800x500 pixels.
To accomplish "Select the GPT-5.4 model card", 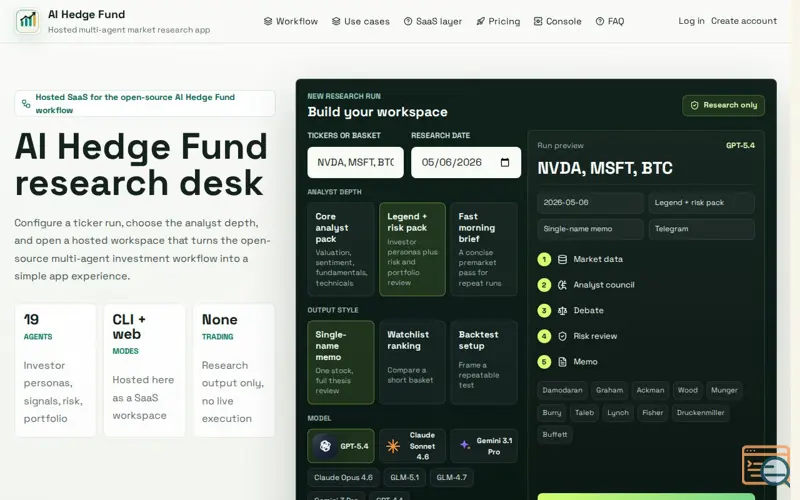I will (341, 446).
